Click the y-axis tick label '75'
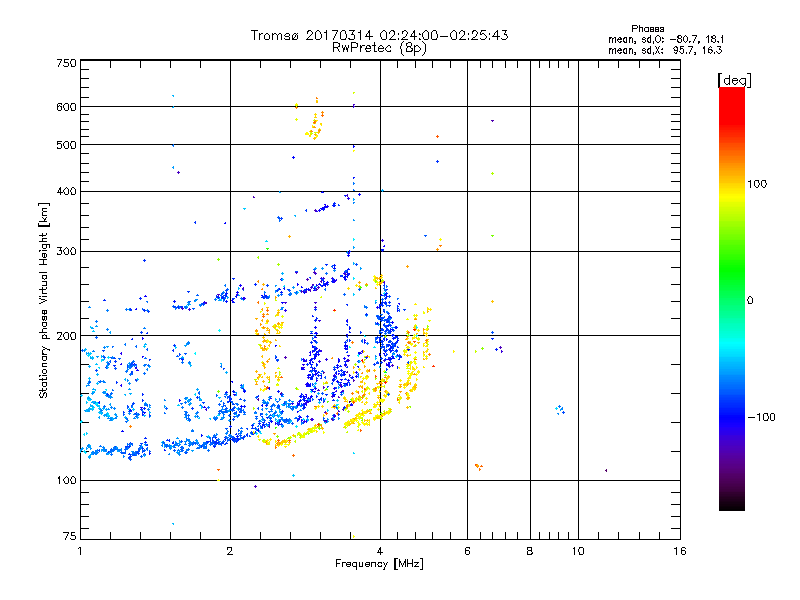800x600 pixels. point(70,536)
